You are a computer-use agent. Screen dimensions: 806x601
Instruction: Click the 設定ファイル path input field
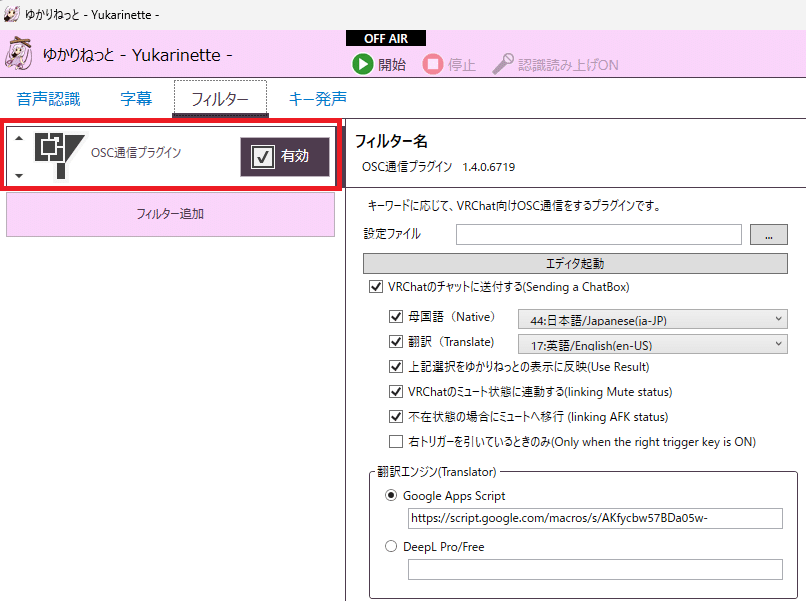coord(598,234)
